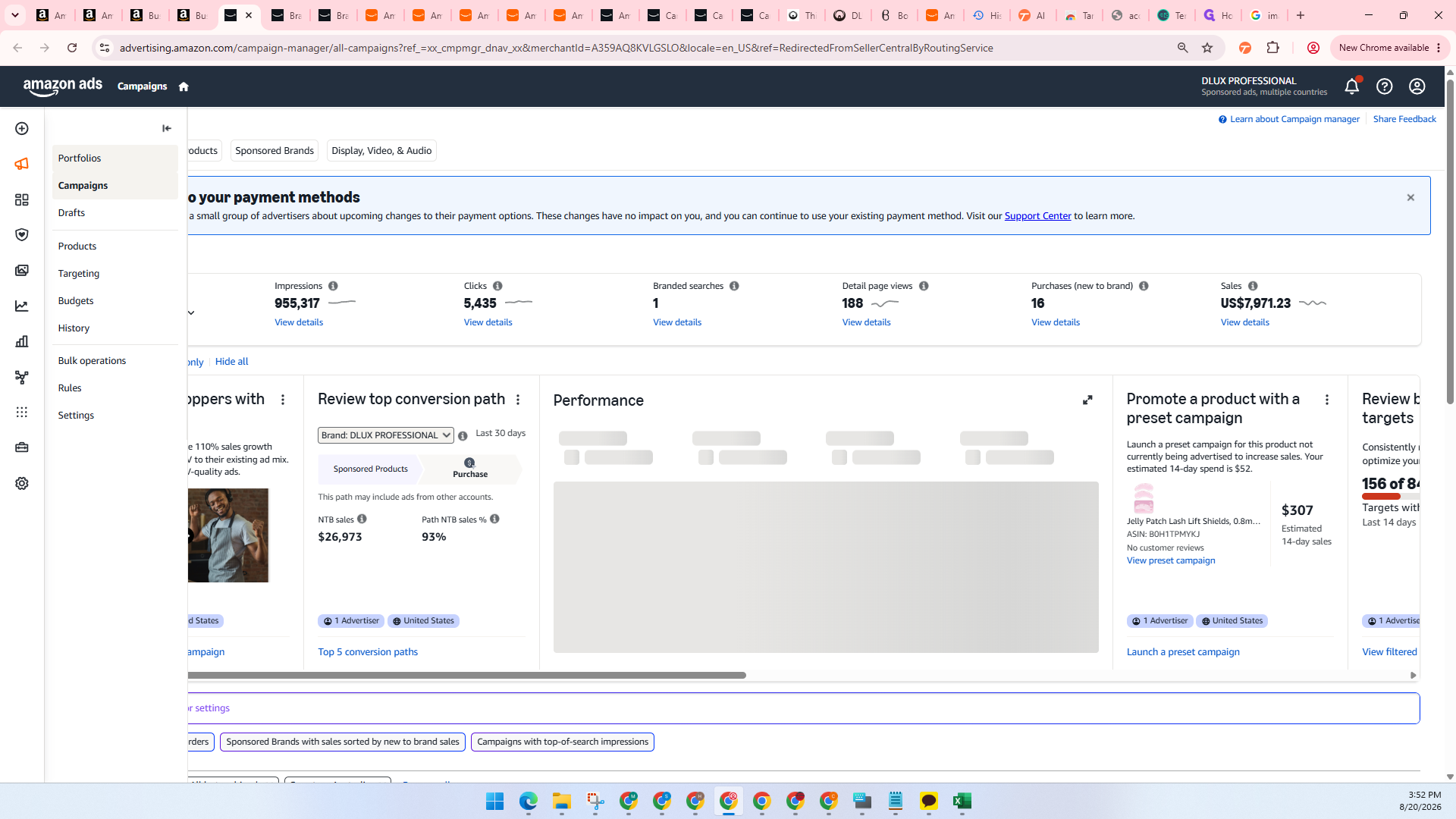Switch to Sponsored Brands tab

point(275,151)
